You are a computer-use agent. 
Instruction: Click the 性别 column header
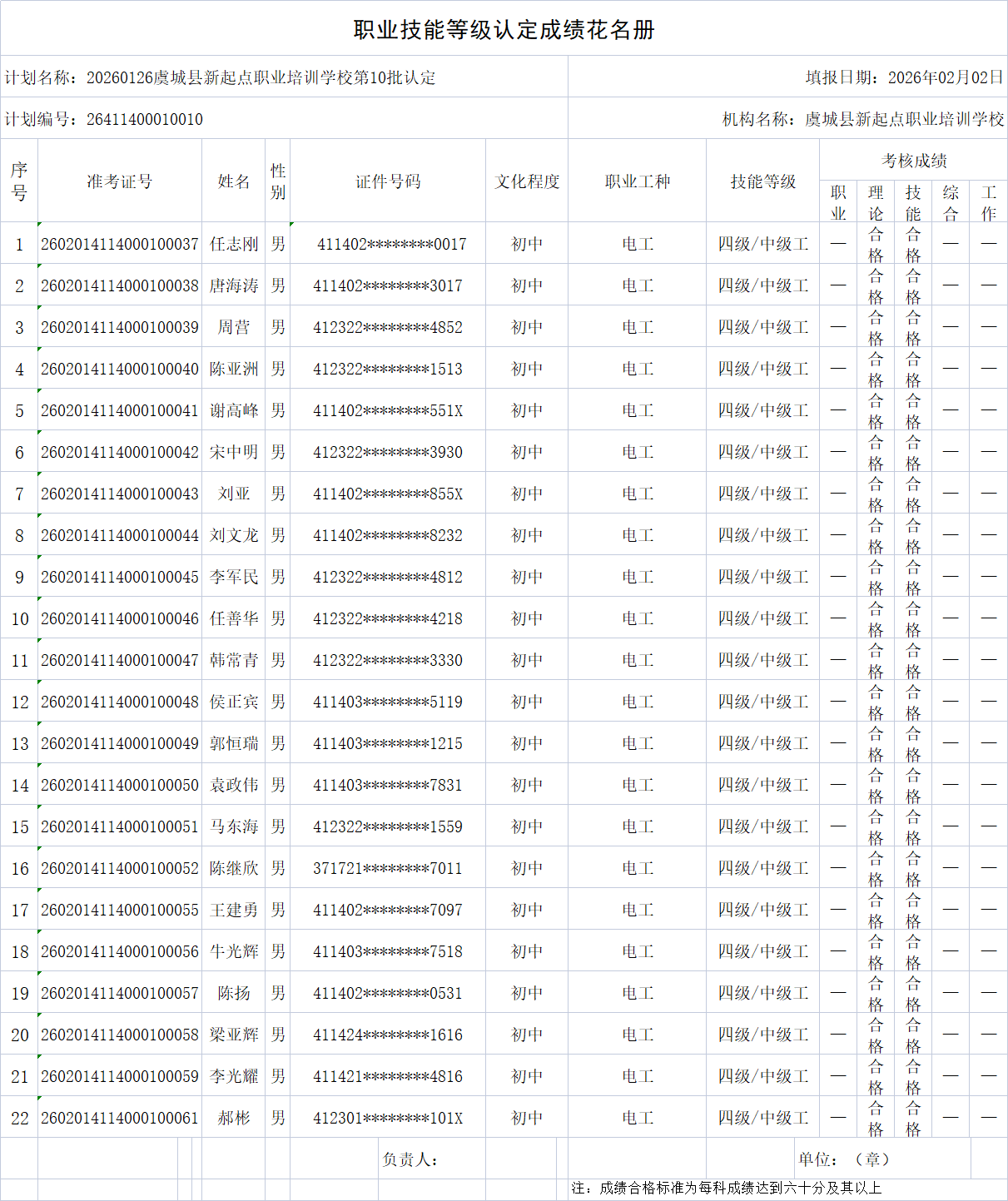(x=277, y=180)
